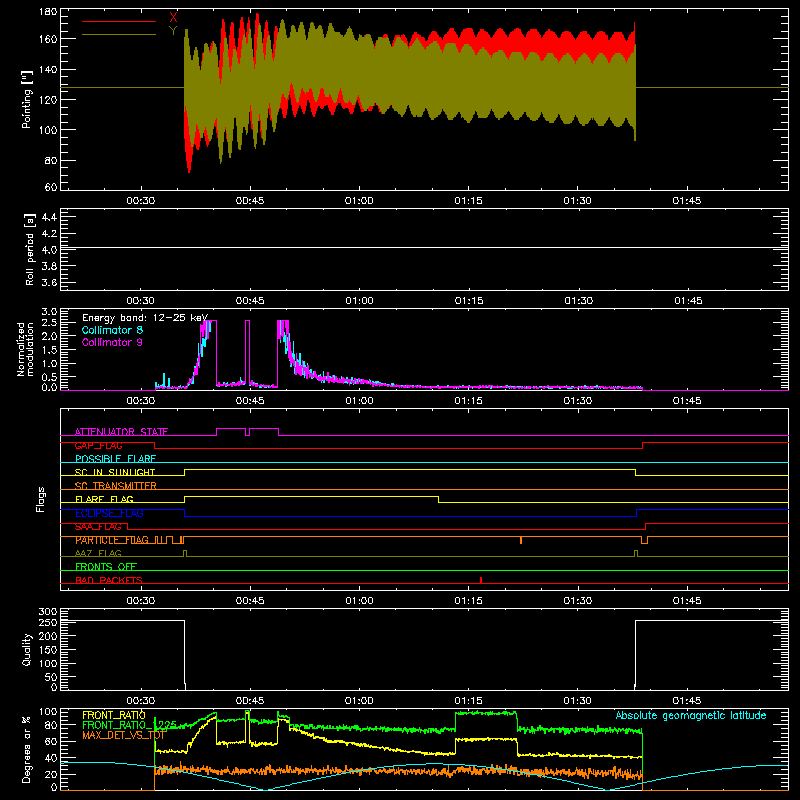Click the white Roll period line
The width and height of the screenshot is (800, 800).
tap(424, 248)
